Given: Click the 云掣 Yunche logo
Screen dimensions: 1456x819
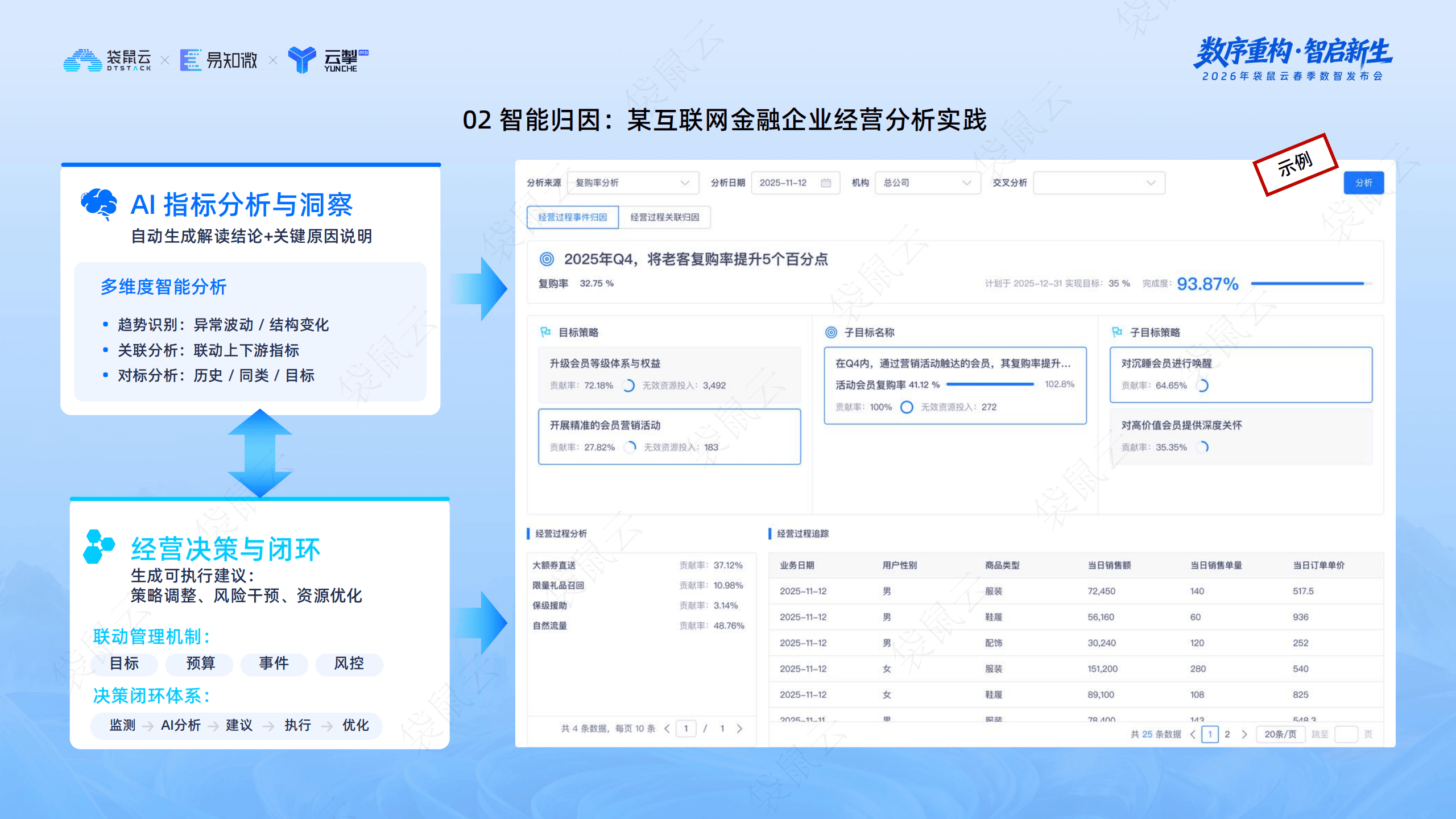Looking at the screenshot, I should coord(329,60).
